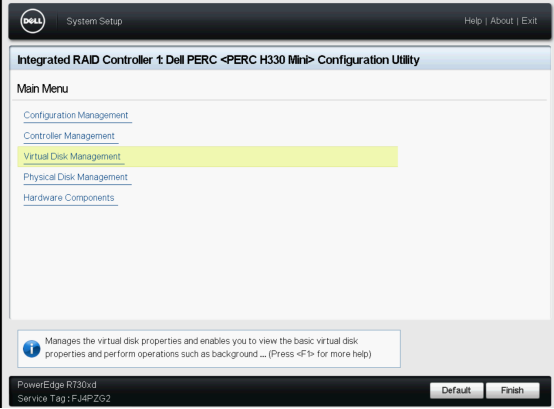
Task: Open the Help link in header
Action: pyautogui.click(x=473, y=21)
